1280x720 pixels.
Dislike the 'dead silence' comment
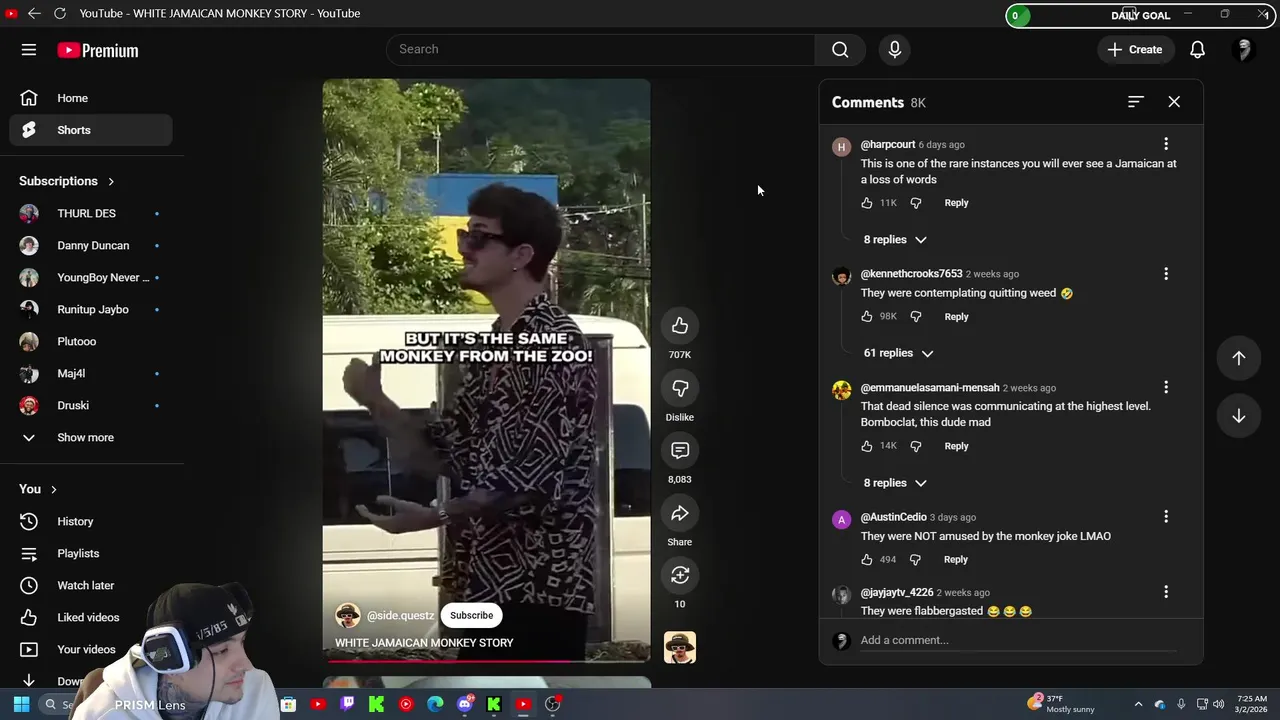pyautogui.click(x=916, y=446)
